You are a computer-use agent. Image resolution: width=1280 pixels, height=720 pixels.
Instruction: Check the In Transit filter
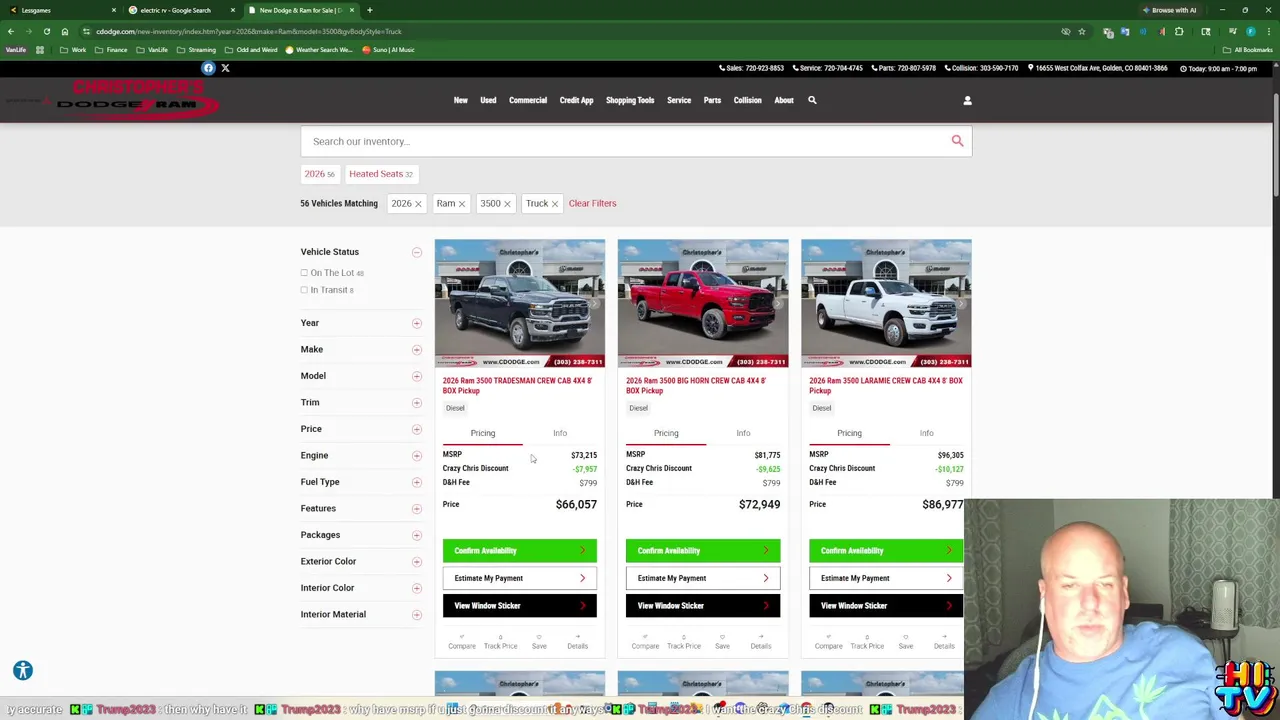(304, 290)
